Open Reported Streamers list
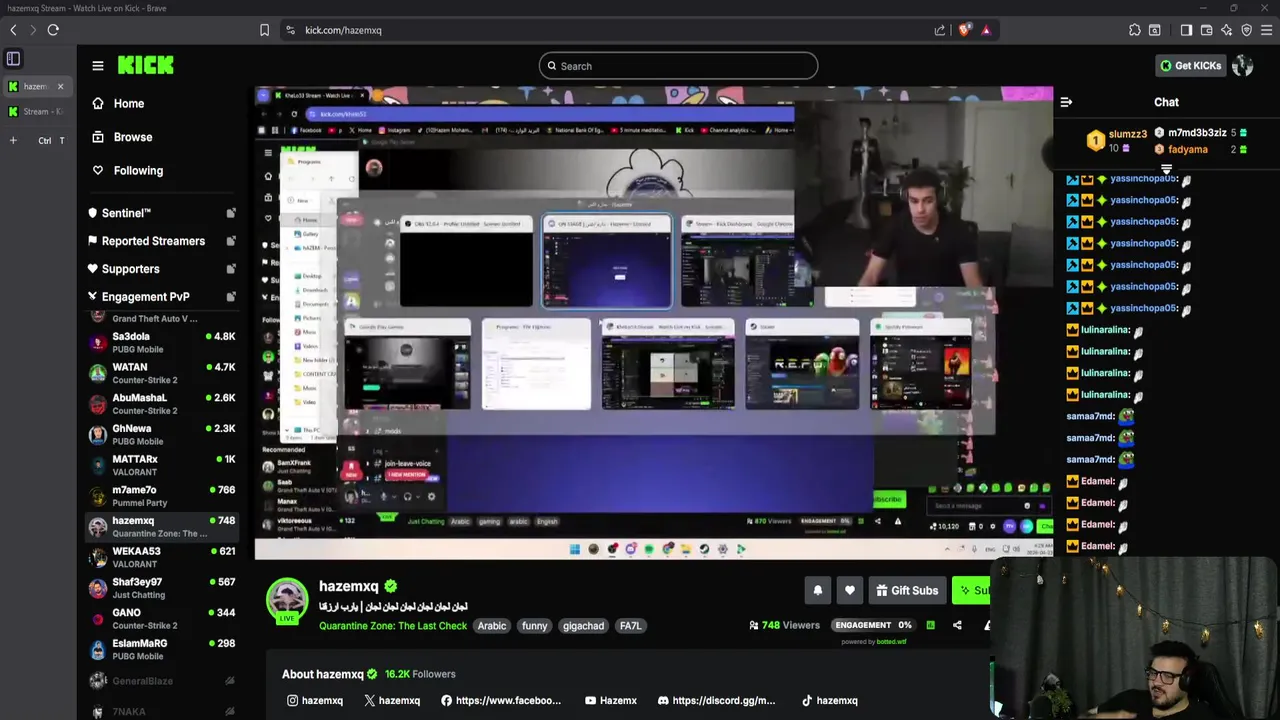Viewport: 1280px width, 720px height. click(x=153, y=241)
